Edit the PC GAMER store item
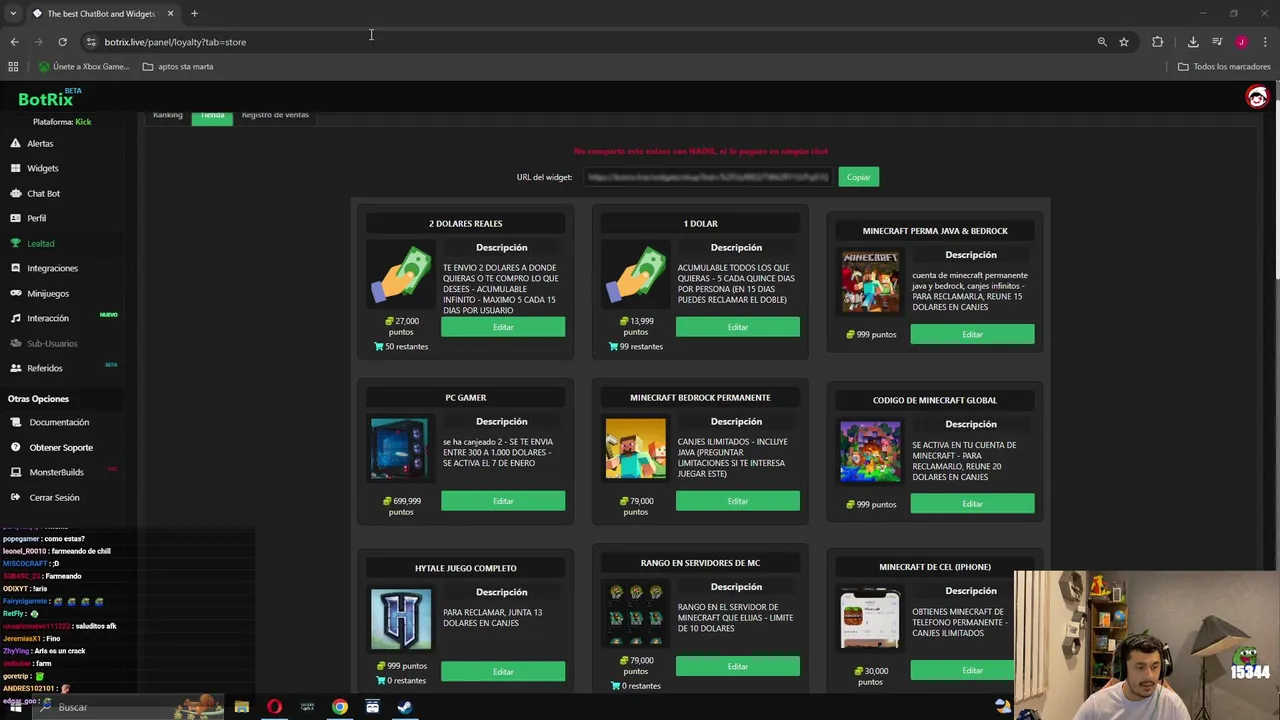Screen dimensions: 1280x720 503,501
